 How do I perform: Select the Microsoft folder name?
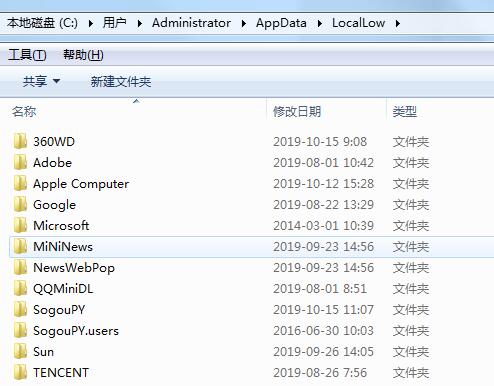point(61,226)
